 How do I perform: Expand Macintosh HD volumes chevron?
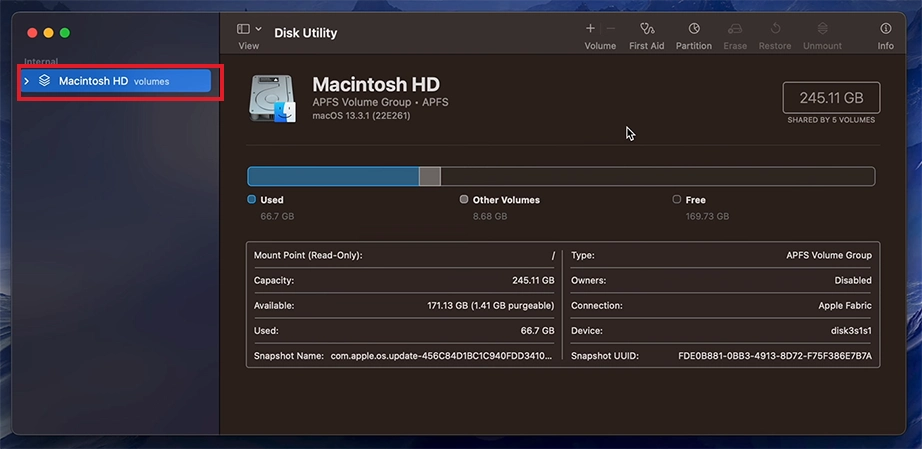(x=26, y=81)
